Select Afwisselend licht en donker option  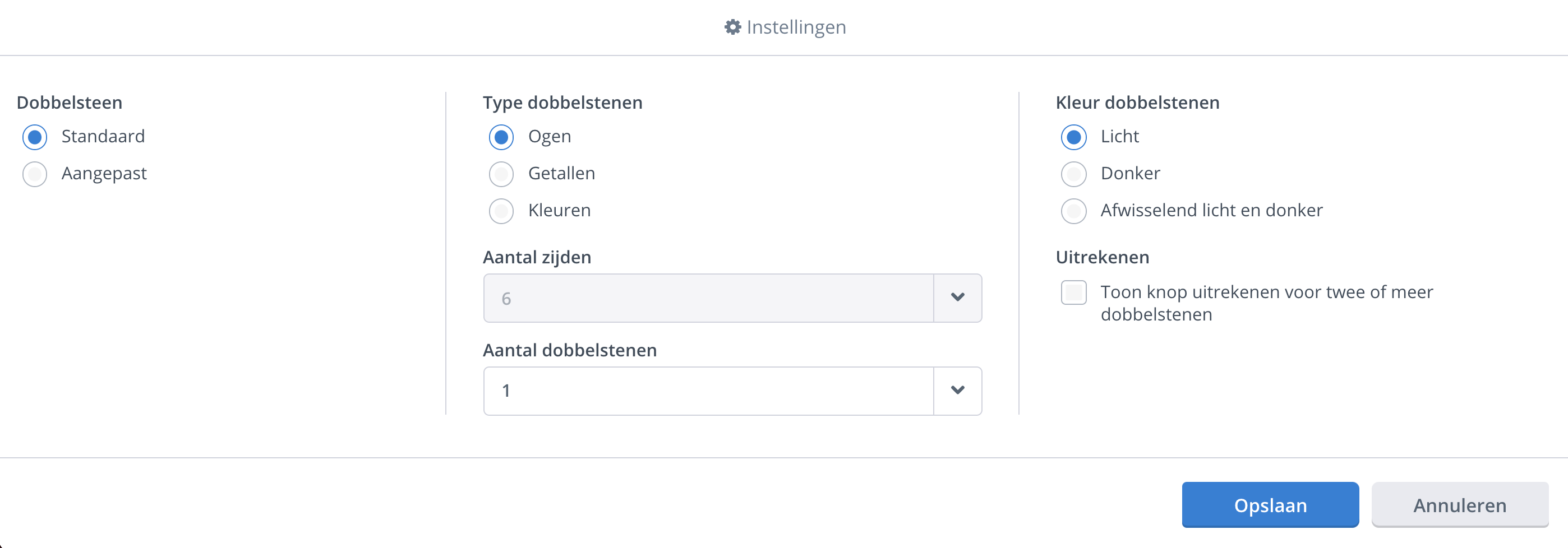coord(1073,211)
